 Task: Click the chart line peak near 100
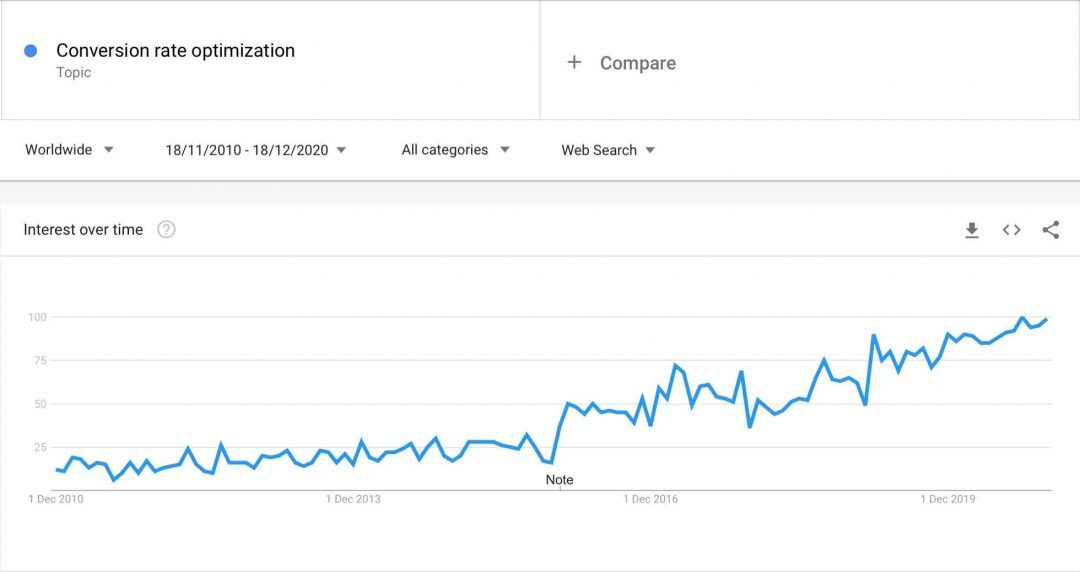coord(1022,318)
